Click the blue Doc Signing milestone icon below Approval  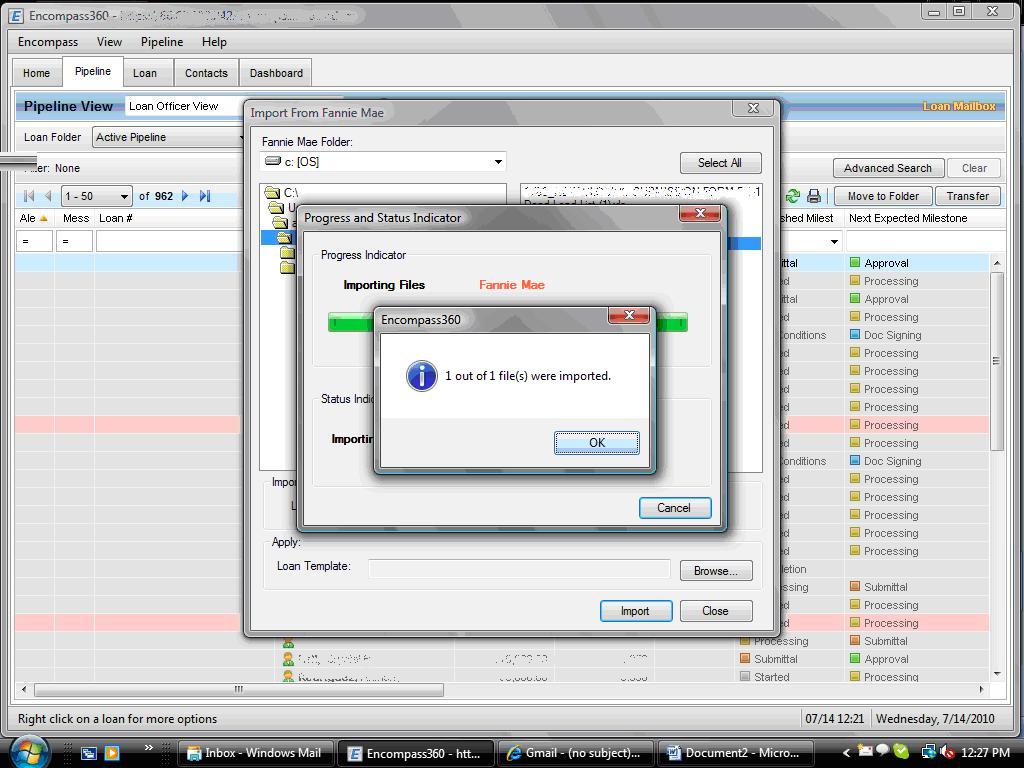click(x=855, y=334)
